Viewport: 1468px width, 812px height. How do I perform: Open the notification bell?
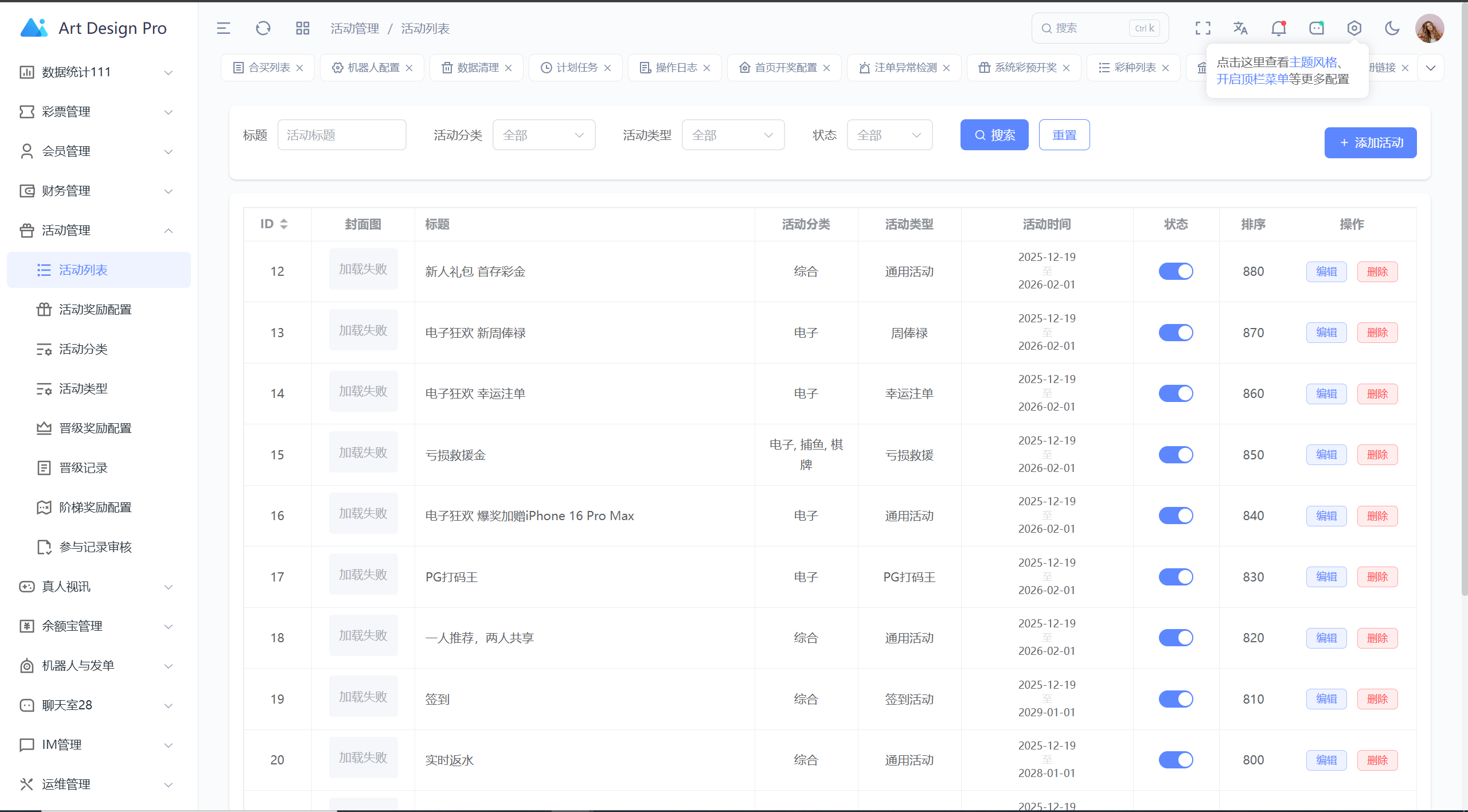point(1278,28)
